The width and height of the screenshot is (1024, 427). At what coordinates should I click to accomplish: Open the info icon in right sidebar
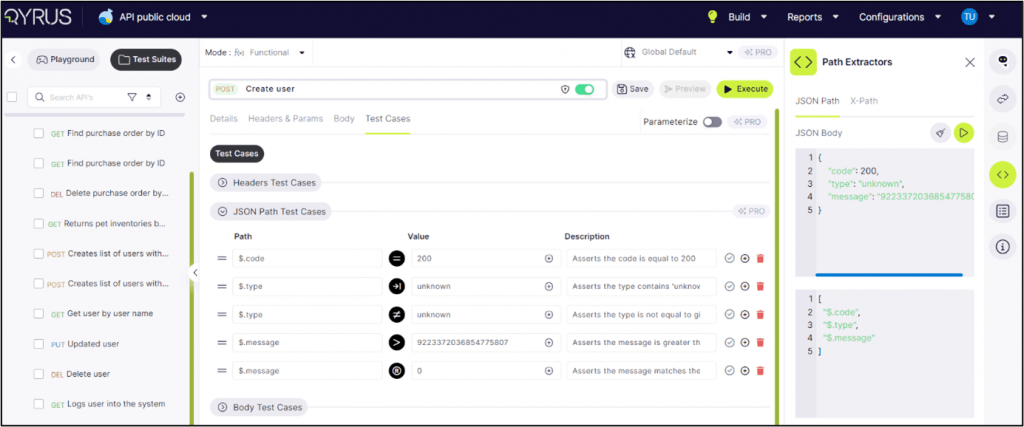[x=1002, y=246]
